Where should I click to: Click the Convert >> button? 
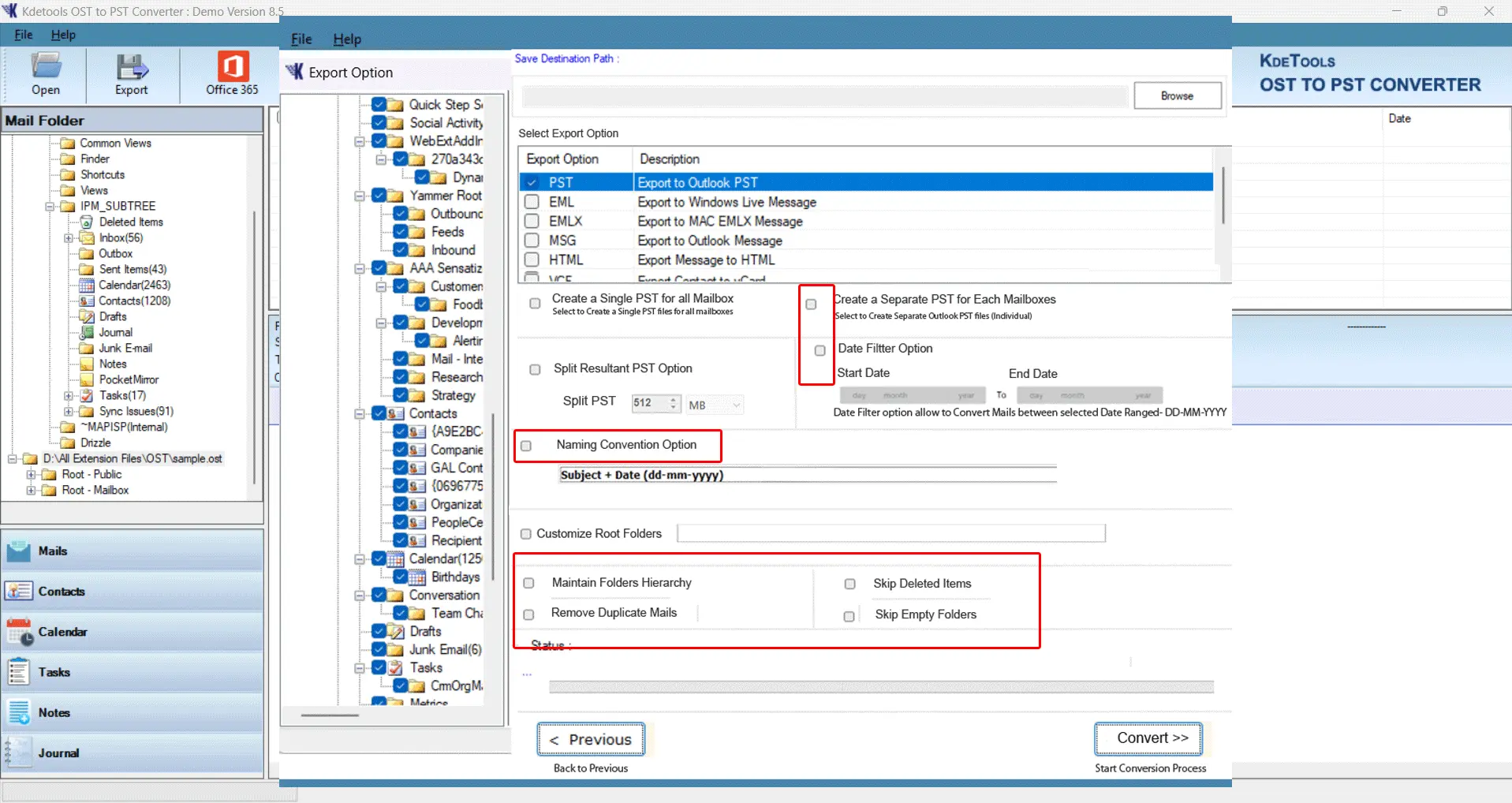click(1148, 738)
